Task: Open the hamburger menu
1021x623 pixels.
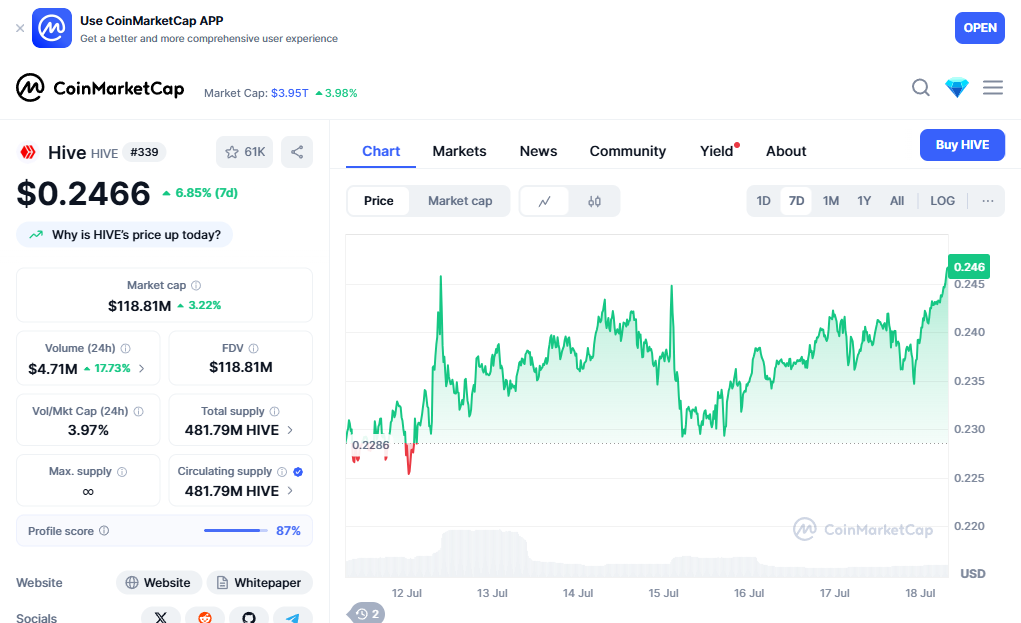Action: (x=992, y=88)
